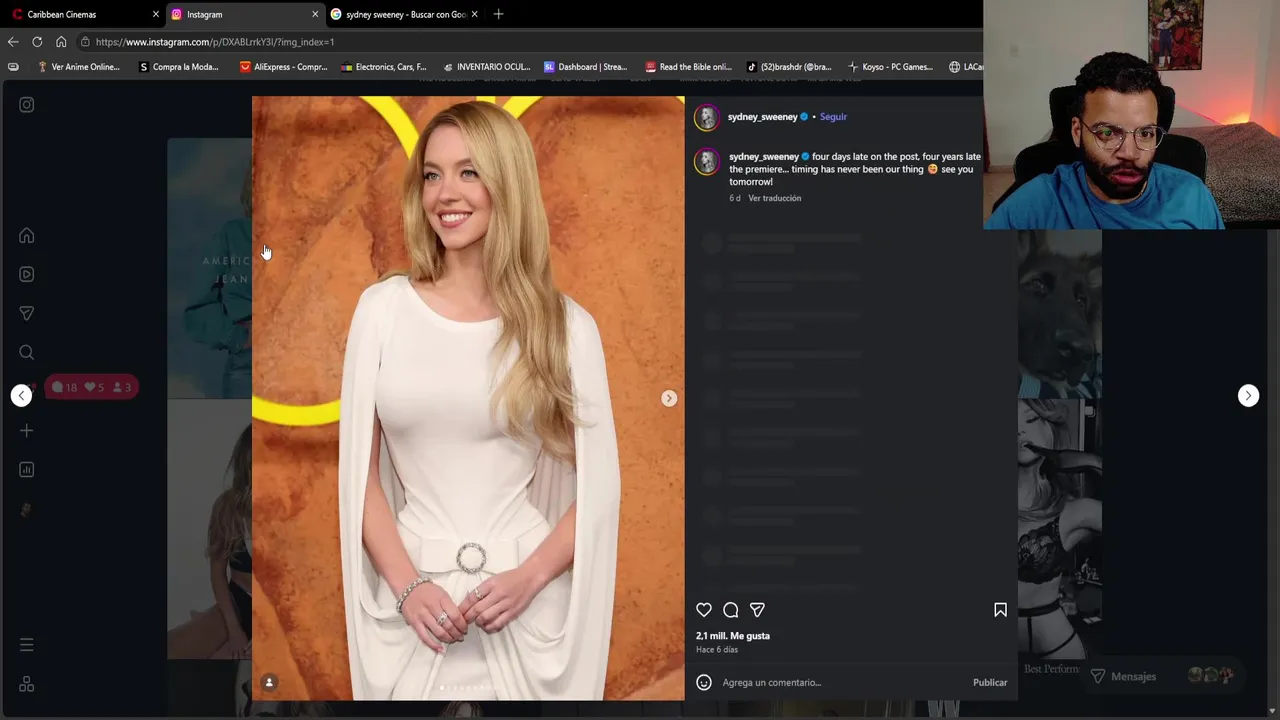Show tagged people icon on photo

pyautogui.click(x=269, y=682)
